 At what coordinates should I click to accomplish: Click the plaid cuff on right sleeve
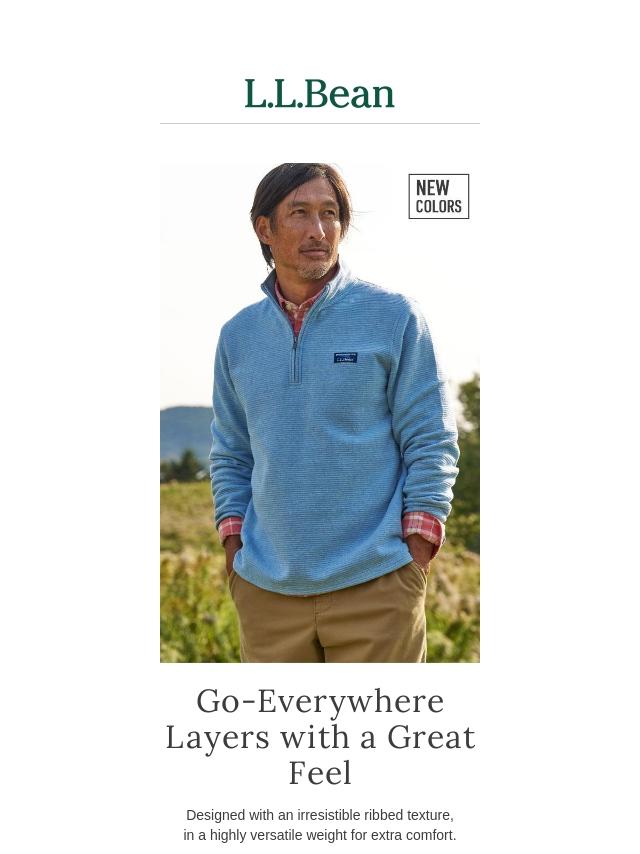(423, 527)
